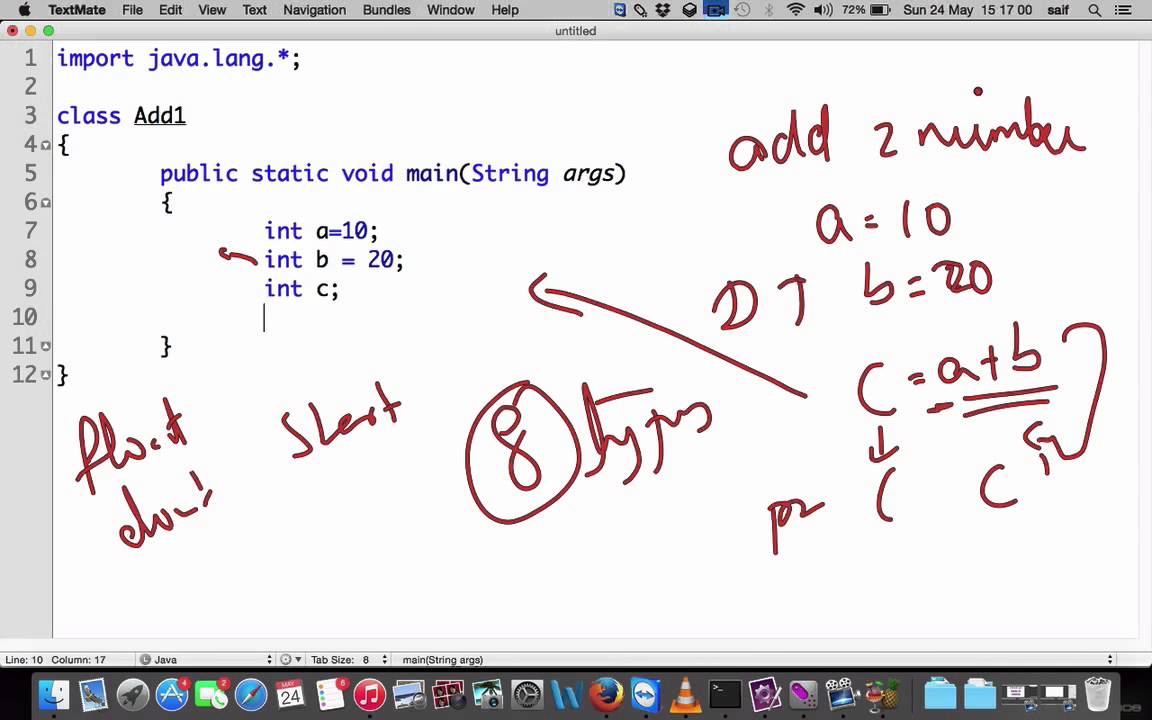The image size is (1152, 720).
Task: Open the volume control in menu bar
Action: [823, 10]
